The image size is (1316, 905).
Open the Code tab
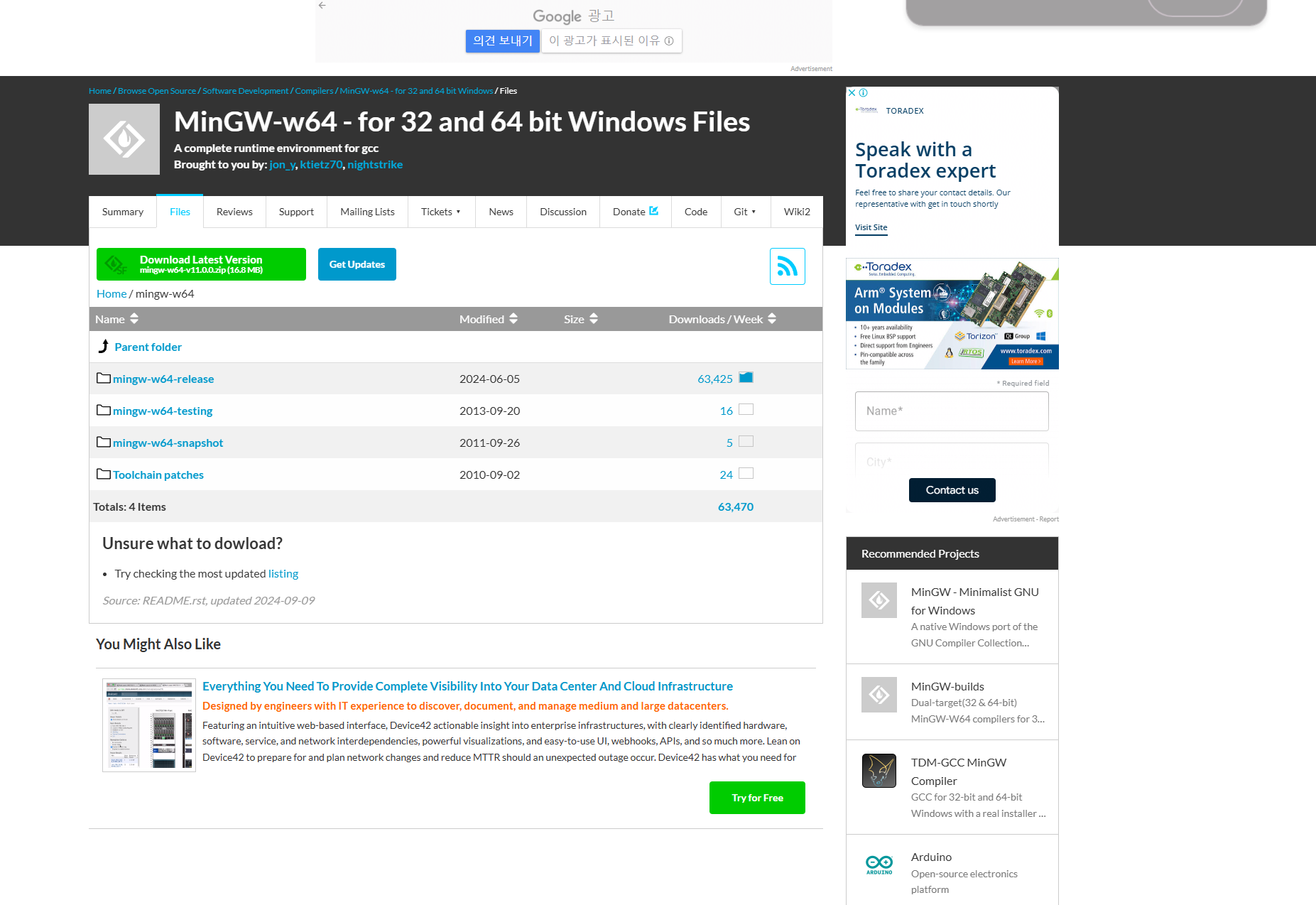tap(696, 212)
